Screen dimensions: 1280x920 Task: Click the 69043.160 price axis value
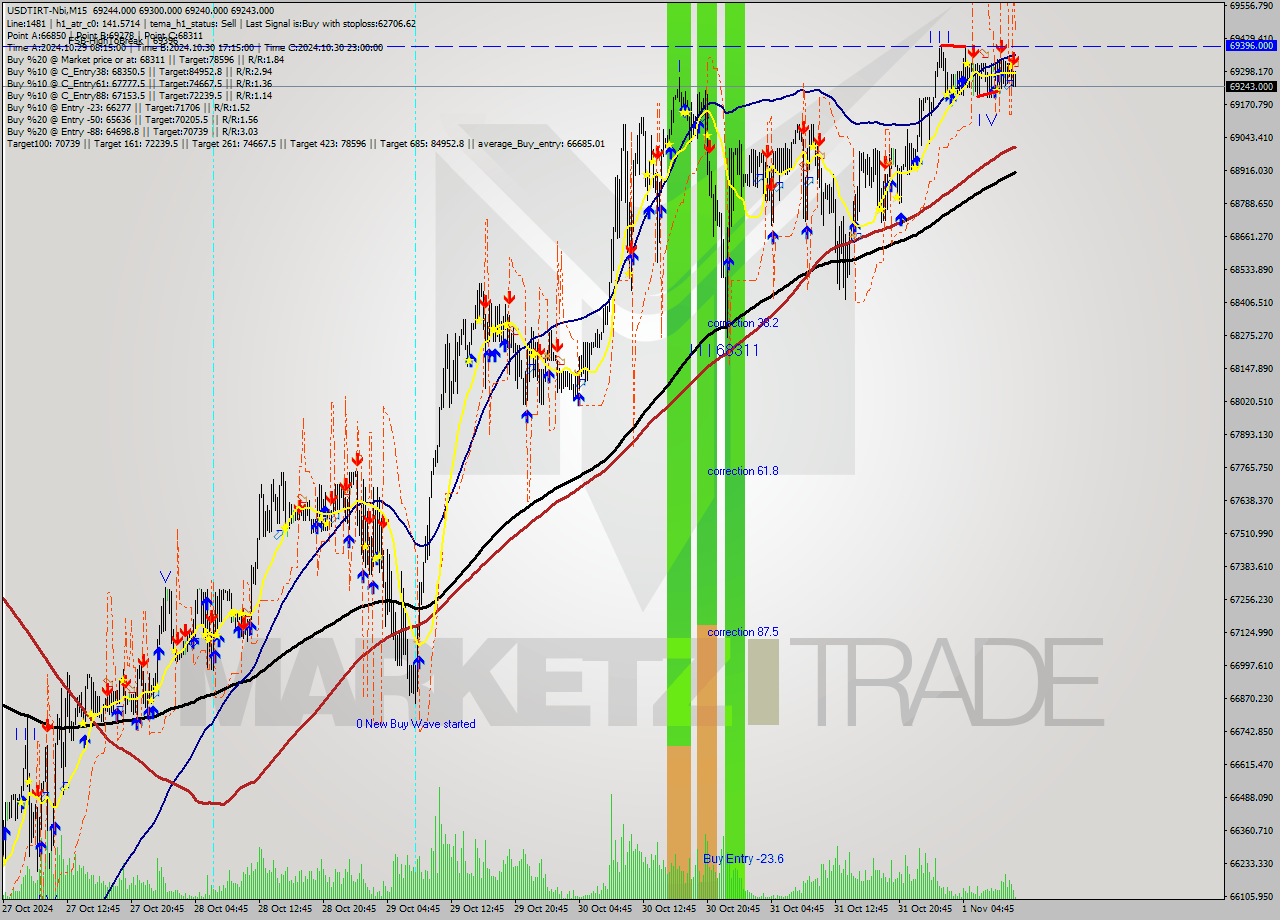[x=1251, y=137]
